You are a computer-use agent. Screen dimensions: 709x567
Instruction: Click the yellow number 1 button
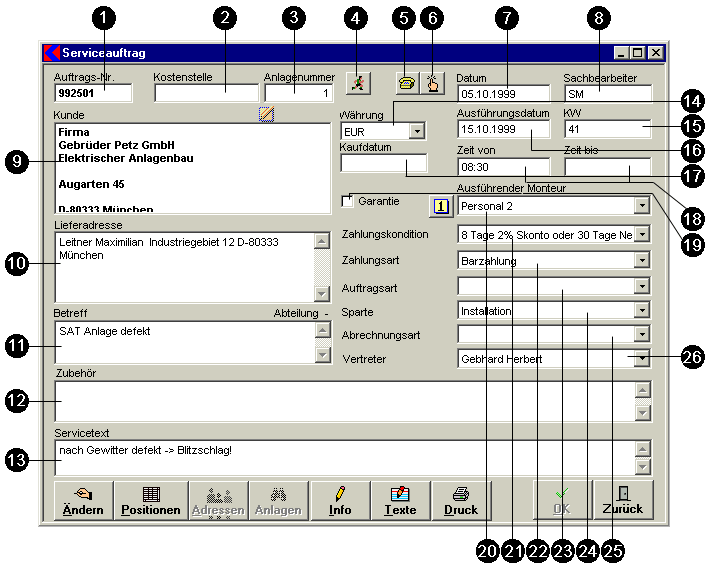click(x=439, y=206)
